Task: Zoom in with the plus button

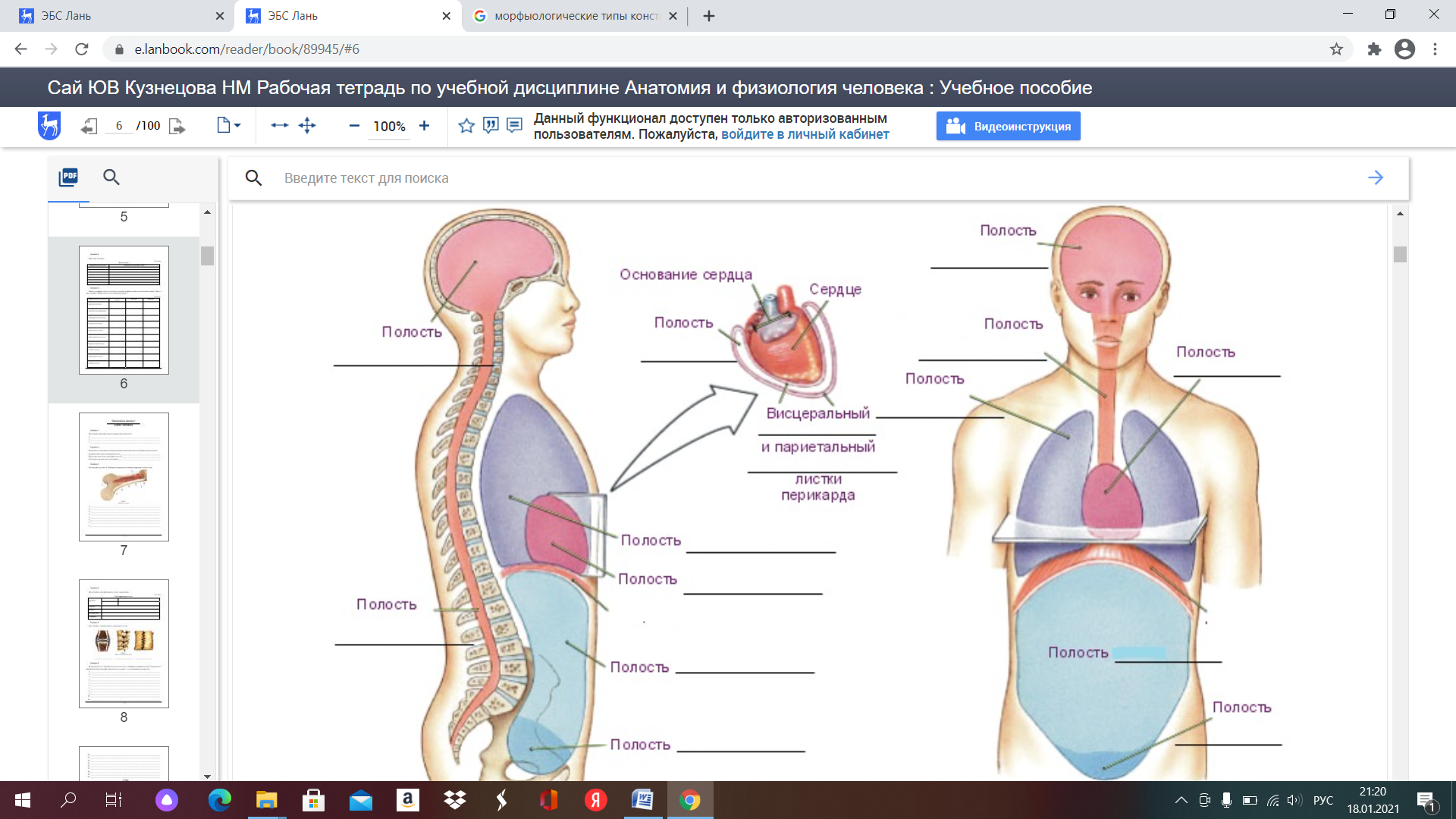Action: [x=424, y=126]
